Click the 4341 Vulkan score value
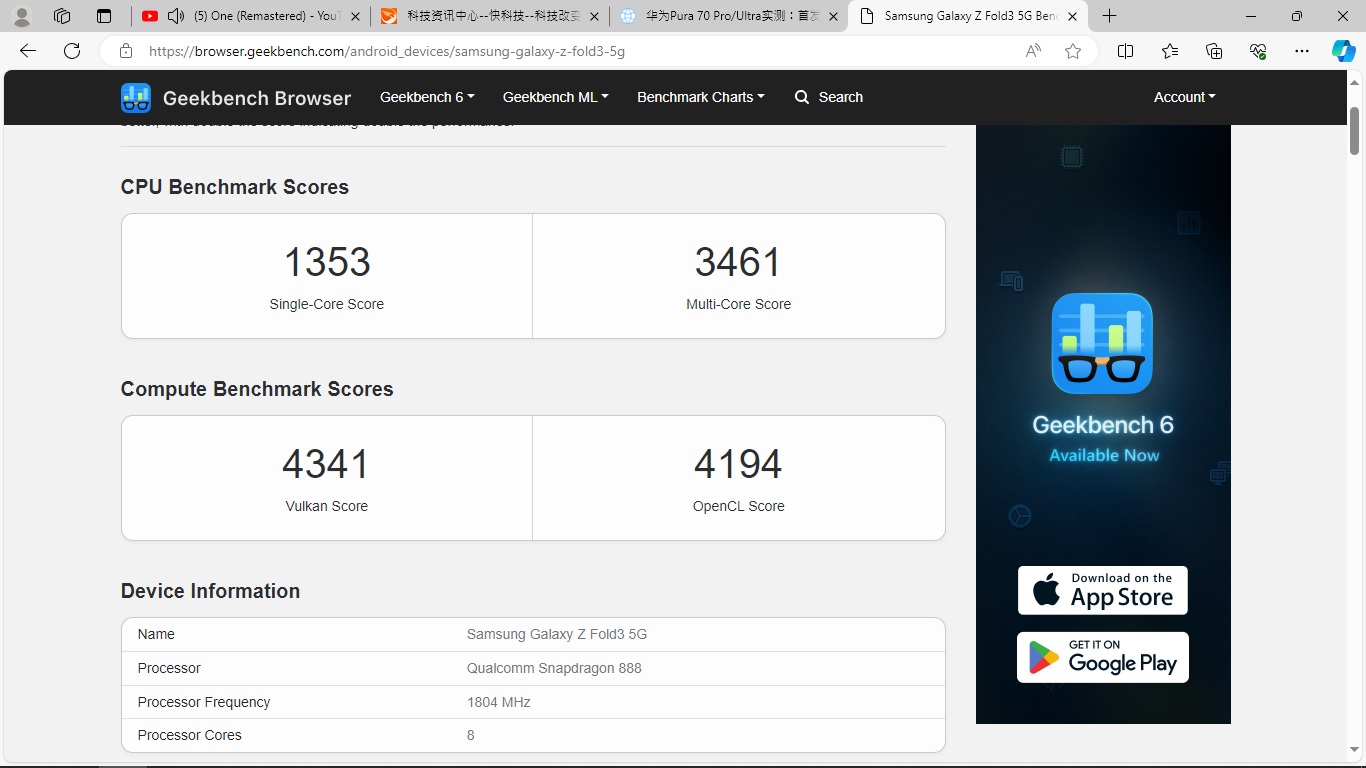Viewport: 1366px width, 768px height. tap(327, 464)
